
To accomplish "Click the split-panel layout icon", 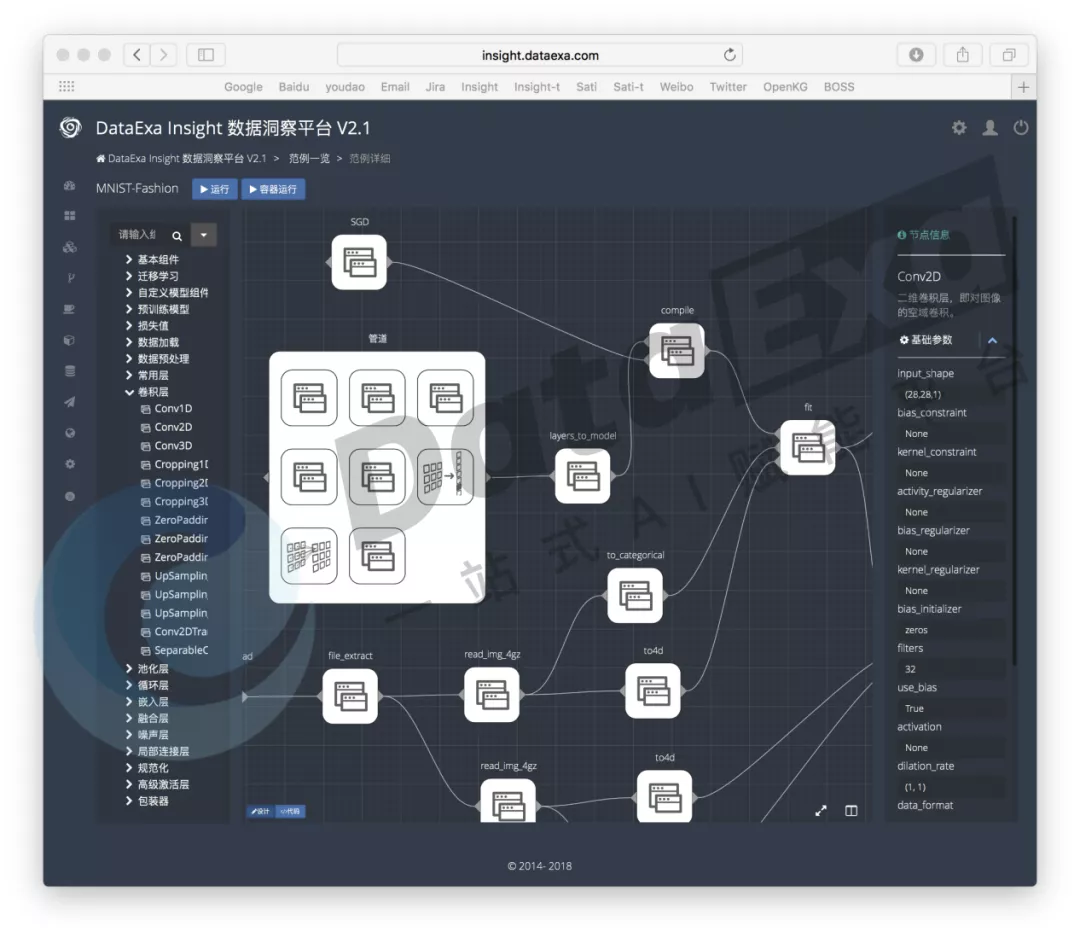I will pyautogui.click(x=851, y=811).
